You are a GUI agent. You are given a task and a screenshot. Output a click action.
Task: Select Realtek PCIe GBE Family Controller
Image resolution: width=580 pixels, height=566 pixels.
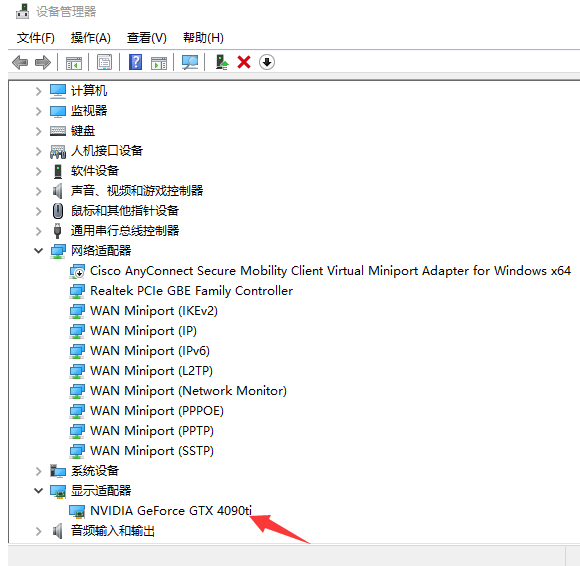pyautogui.click(x=191, y=291)
